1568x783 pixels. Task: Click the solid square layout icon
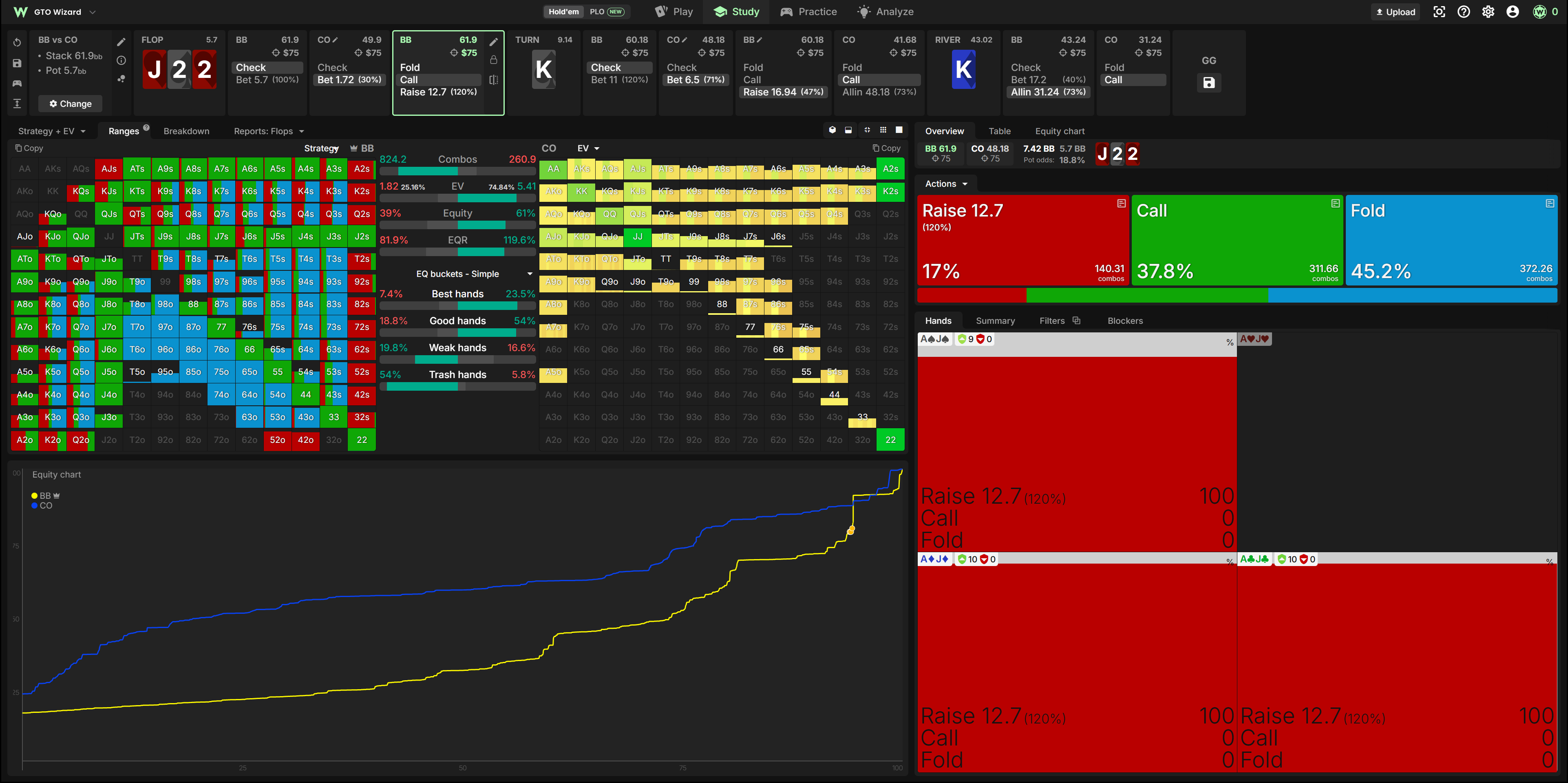click(x=899, y=130)
